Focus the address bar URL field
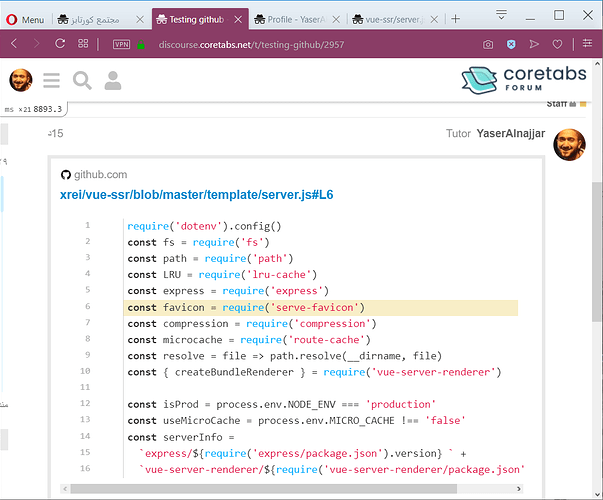Viewport: 603px width, 500px height. 251,45
